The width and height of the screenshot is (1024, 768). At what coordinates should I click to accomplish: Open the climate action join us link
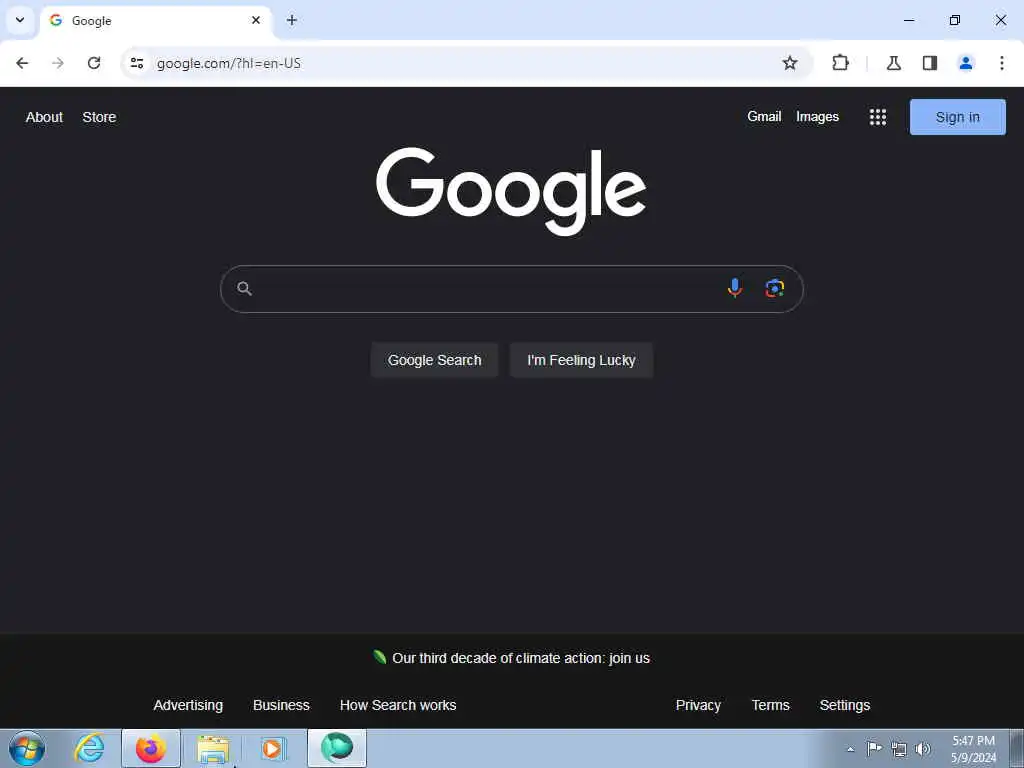[x=520, y=658]
